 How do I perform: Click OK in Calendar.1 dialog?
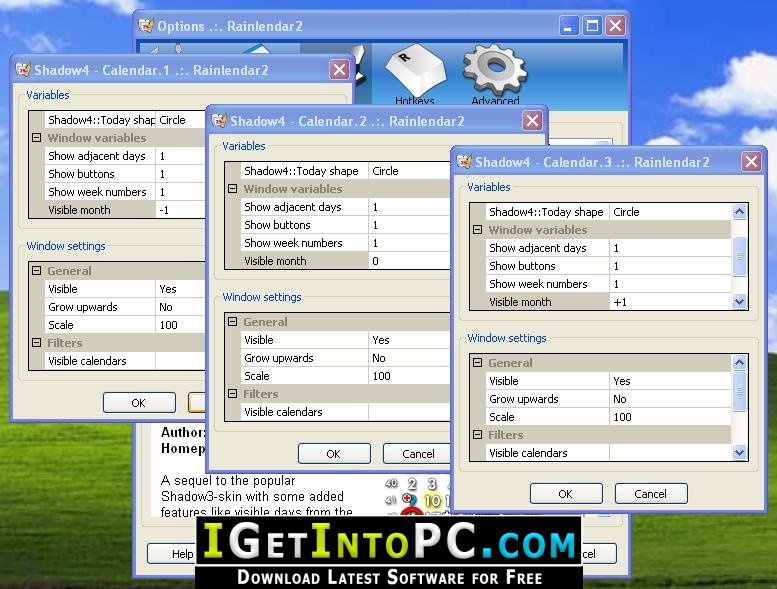(139, 402)
